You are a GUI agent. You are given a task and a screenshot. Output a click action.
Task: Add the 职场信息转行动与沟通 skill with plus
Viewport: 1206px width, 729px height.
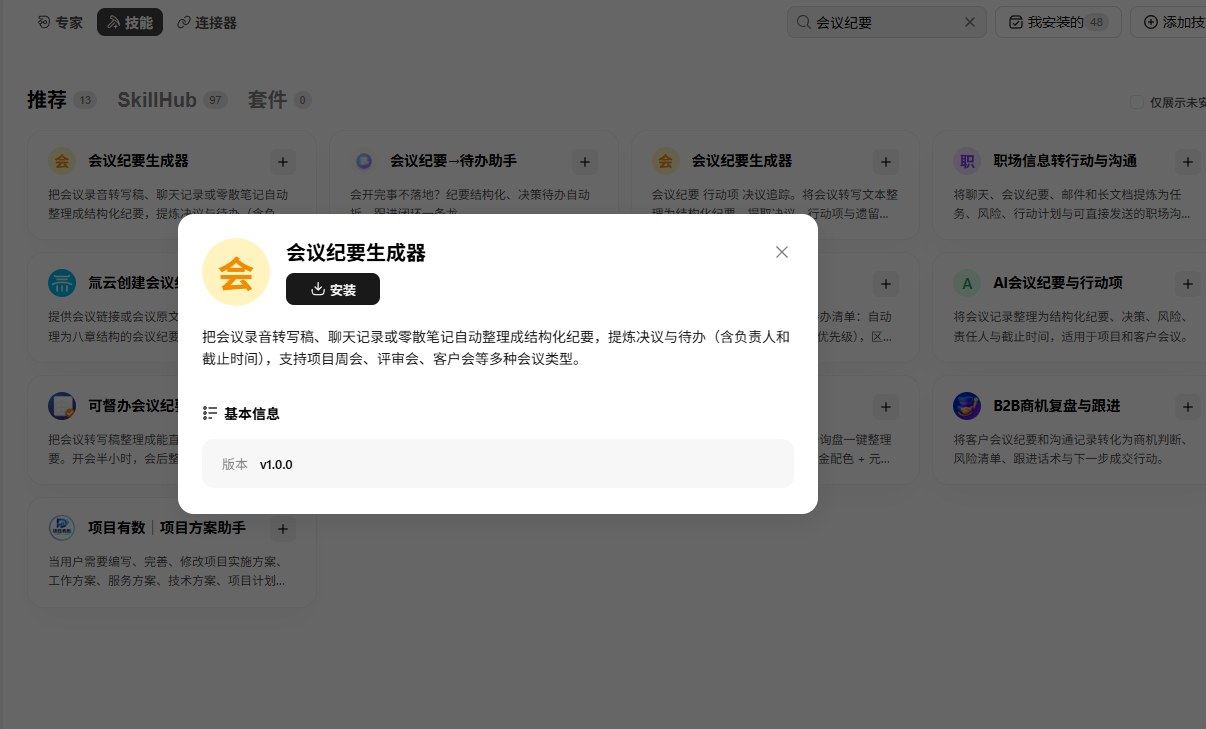pos(1188,161)
